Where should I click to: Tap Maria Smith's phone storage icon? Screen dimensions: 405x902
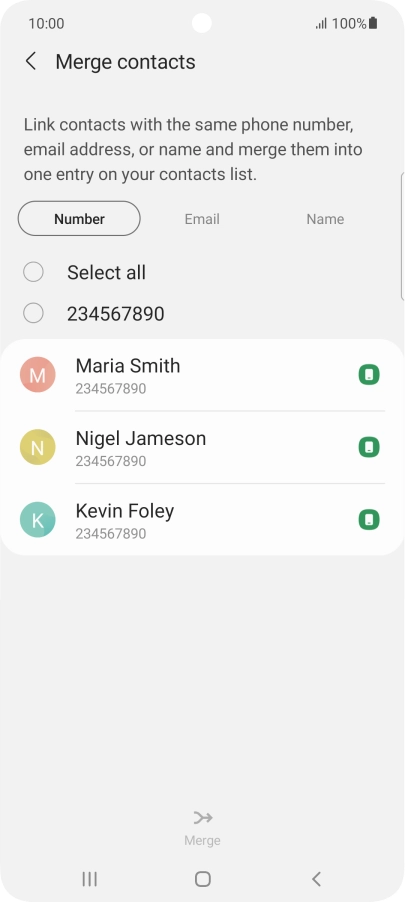pos(369,374)
